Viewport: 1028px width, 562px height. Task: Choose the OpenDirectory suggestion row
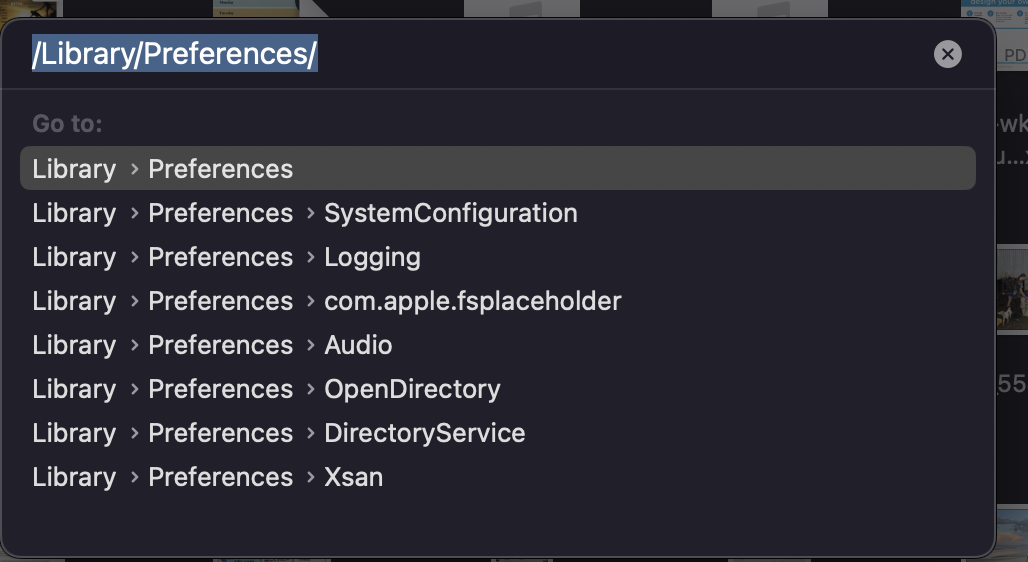point(412,389)
